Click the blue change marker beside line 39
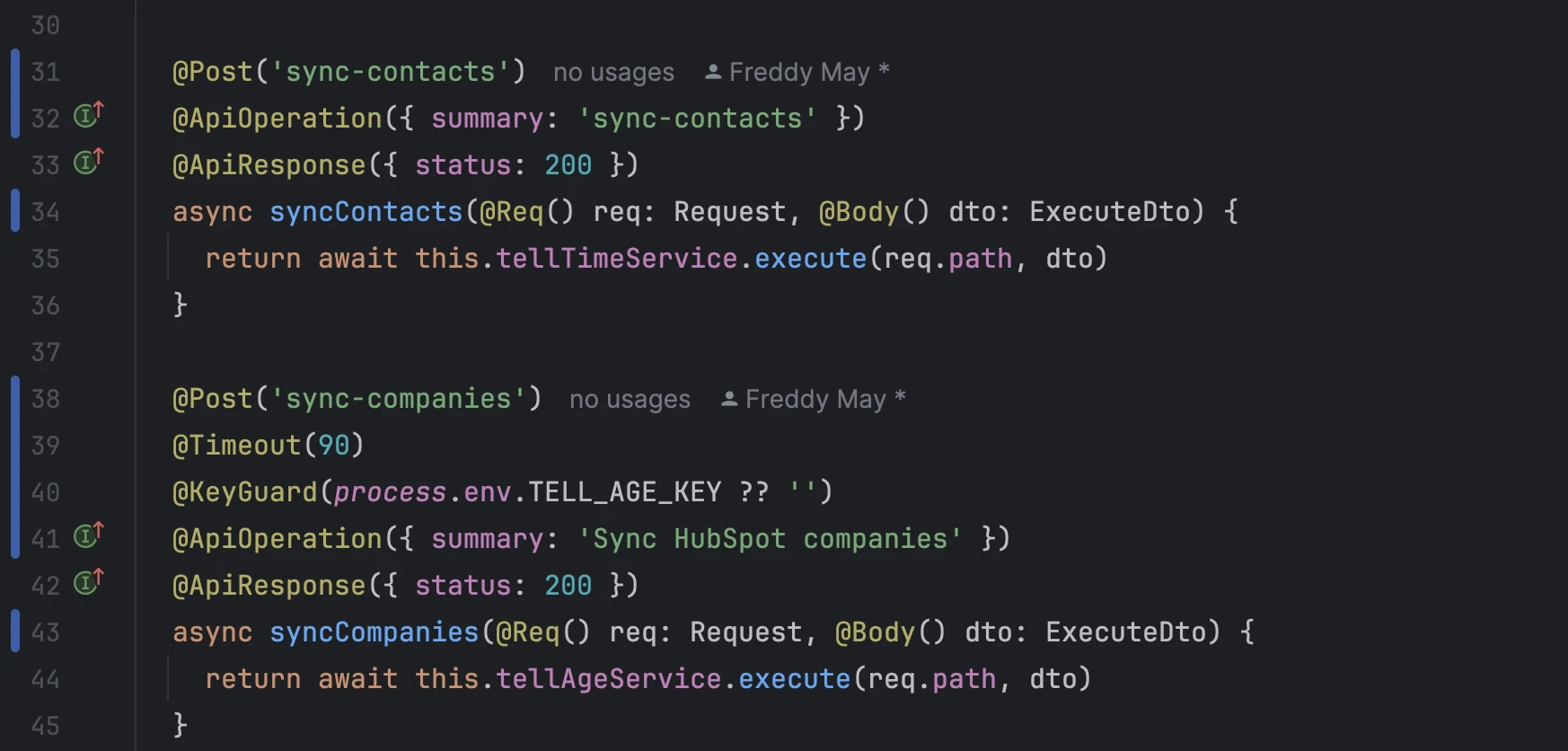This screenshot has width=1568, height=751. [x=15, y=446]
